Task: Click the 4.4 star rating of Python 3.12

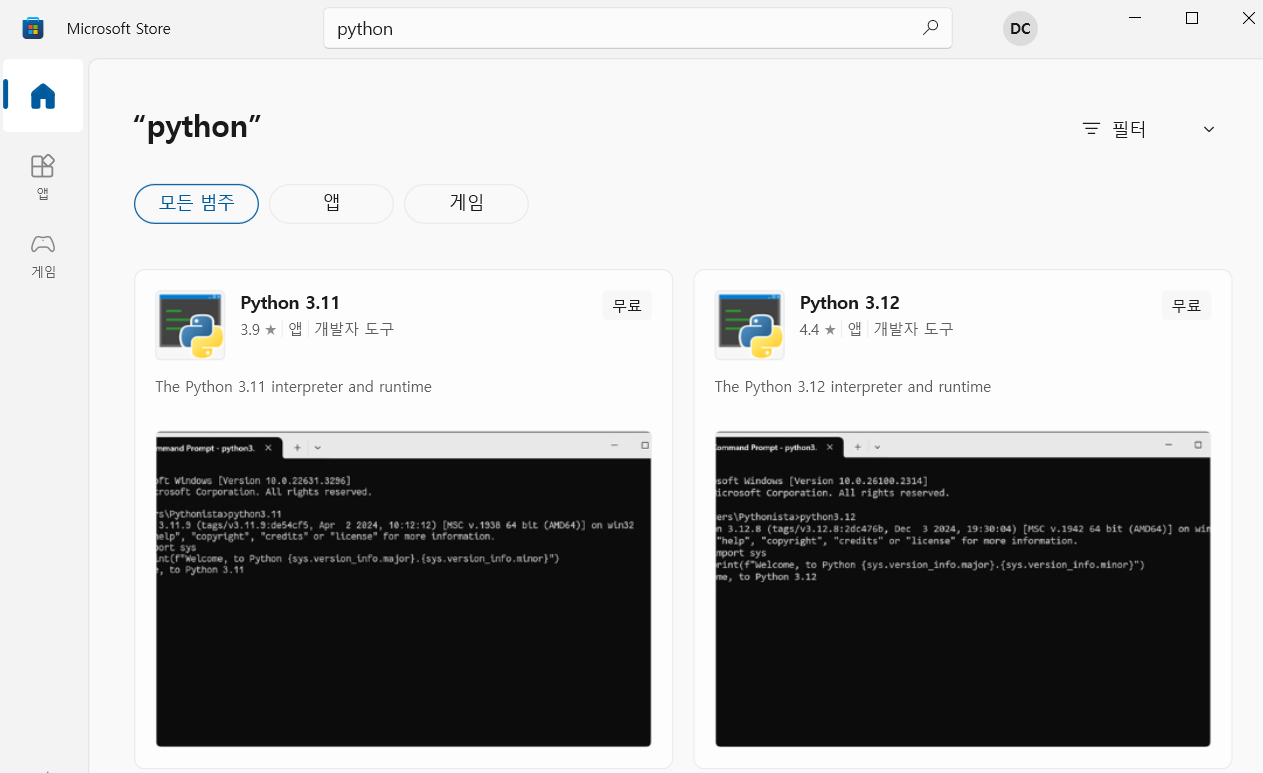Action: click(817, 329)
